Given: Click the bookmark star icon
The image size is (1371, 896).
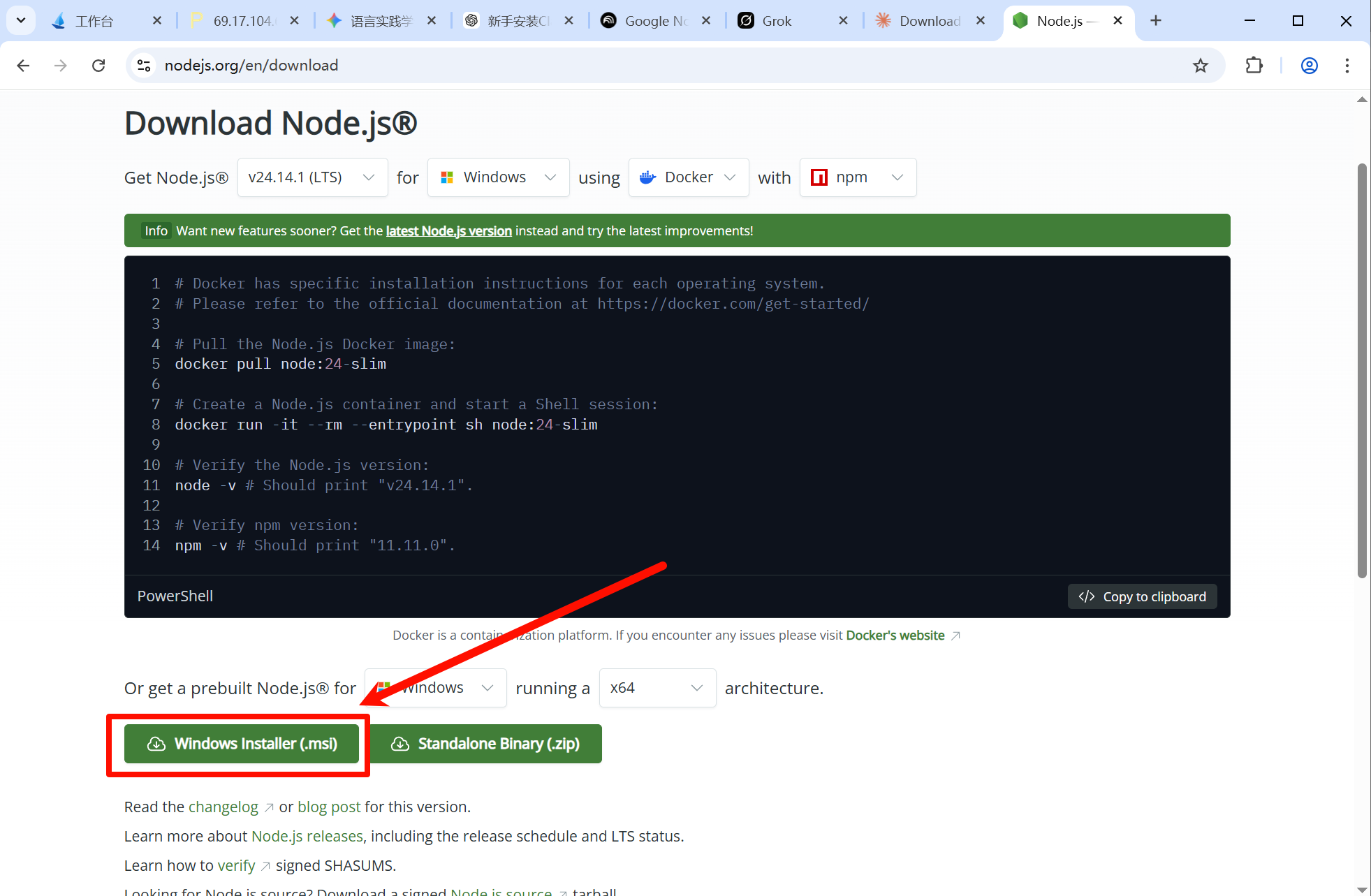Looking at the screenshot, I should tap(1200, 66).
